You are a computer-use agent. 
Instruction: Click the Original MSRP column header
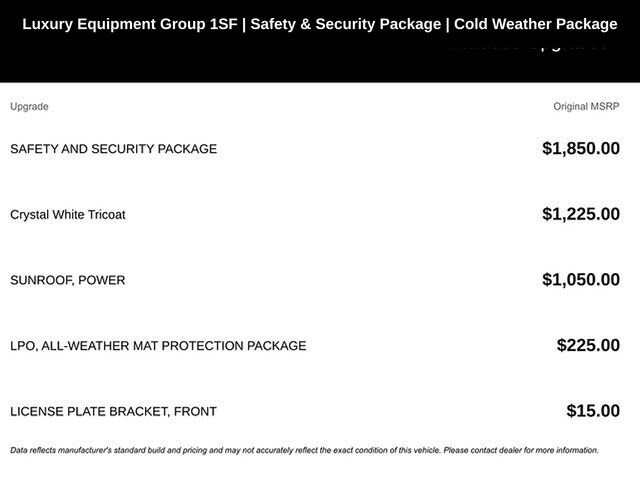pos(586,107)
